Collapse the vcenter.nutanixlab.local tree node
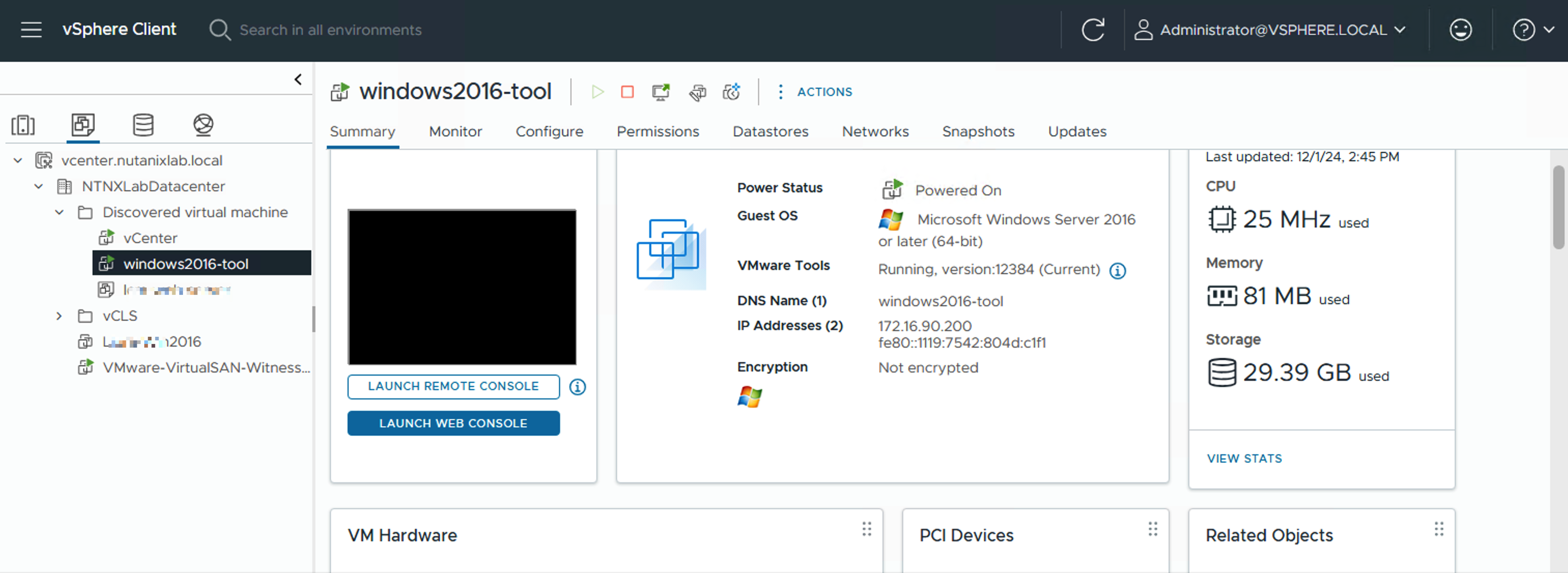Image resolution: width=1568 pixels, height=573 pixels. click(x=18, y=161)
